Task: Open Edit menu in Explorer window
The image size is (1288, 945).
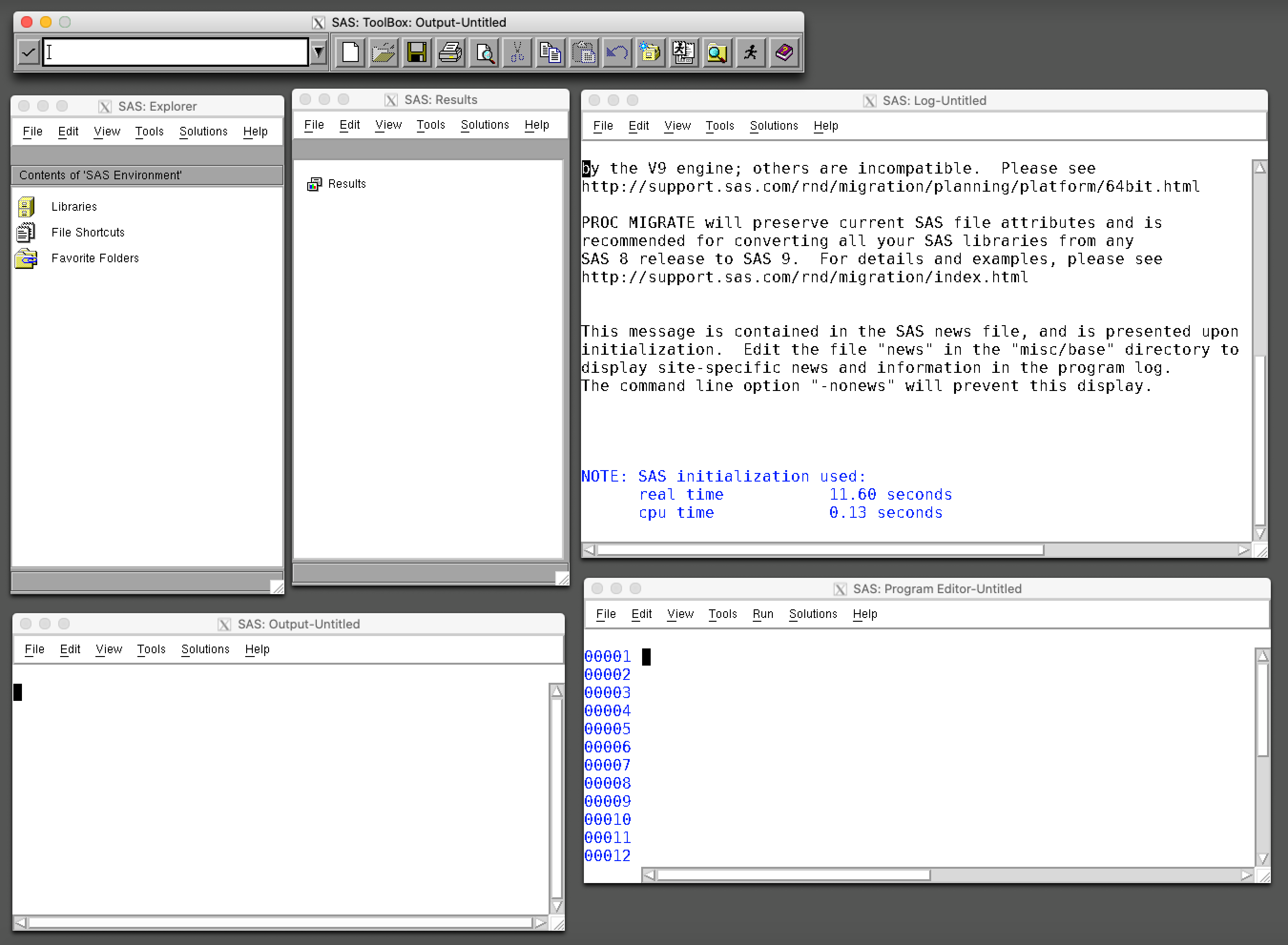Action: click(x=68, y=132)
